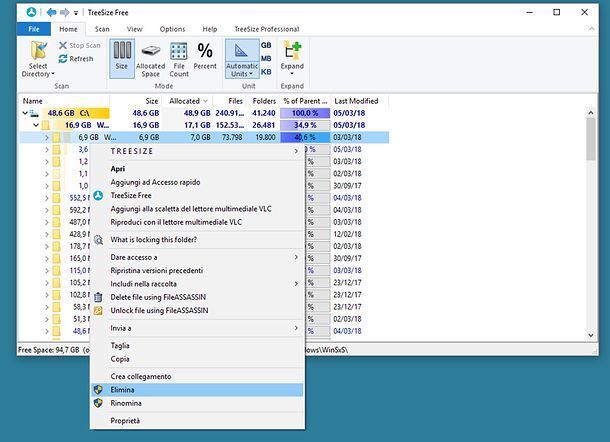Image resolution: width=610 pixels, height=442 pixels.
Task: Choose Elimina in the context menu
Action: coord(197,389)
